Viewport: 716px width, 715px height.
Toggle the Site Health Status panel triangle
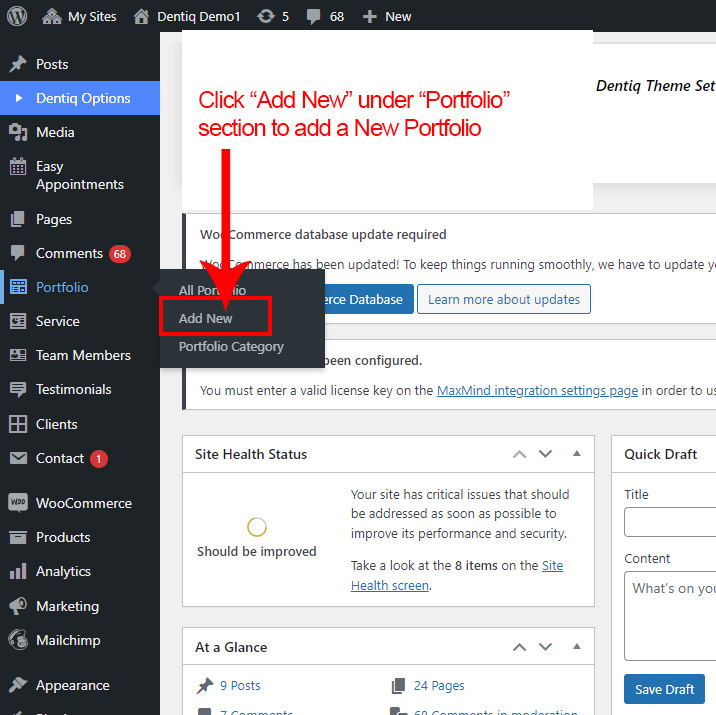coord(577,454)
